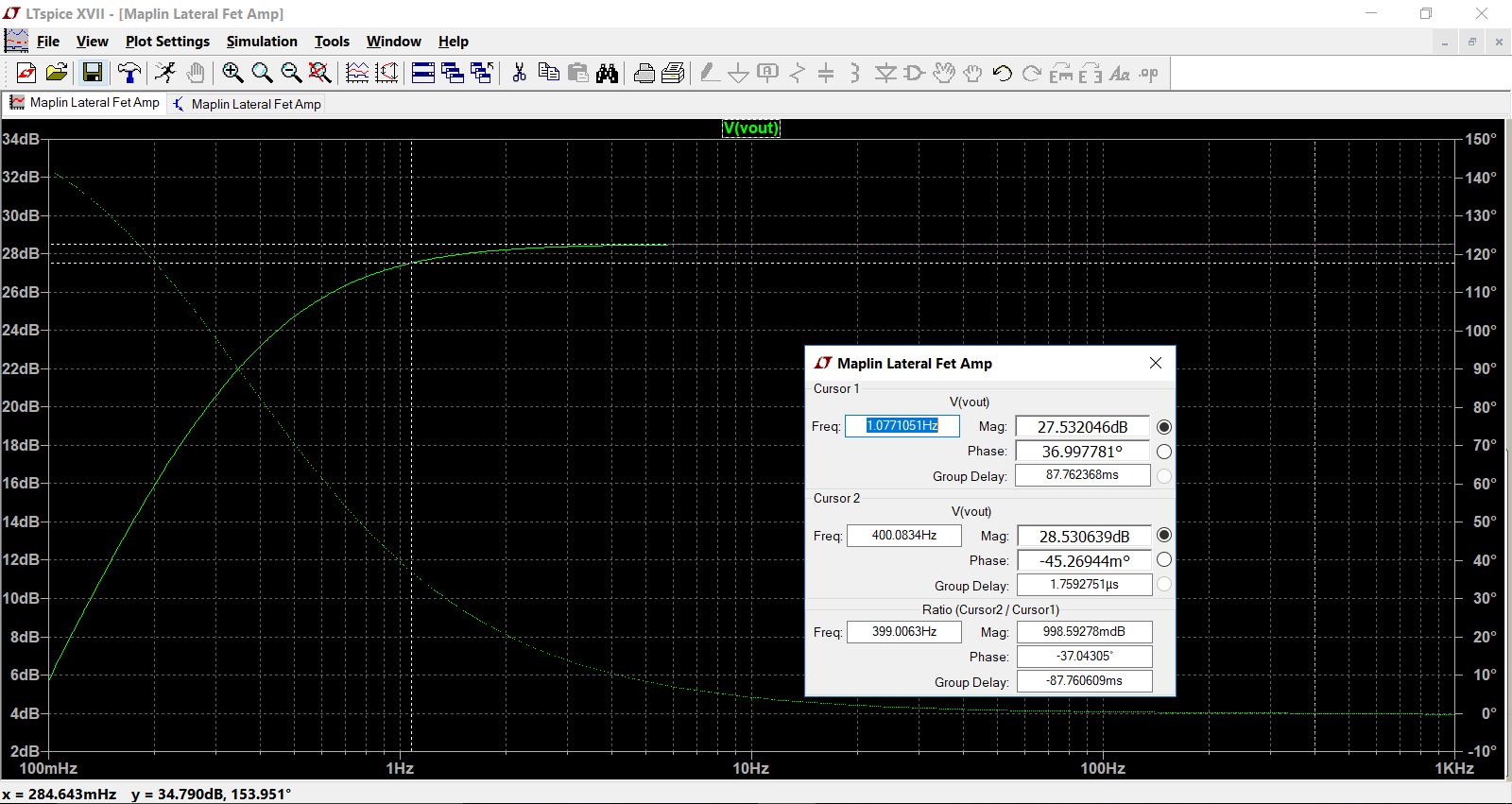
Task: Close all windows toolbar icon
Action: pyautogui.click(x=482, y=73)
